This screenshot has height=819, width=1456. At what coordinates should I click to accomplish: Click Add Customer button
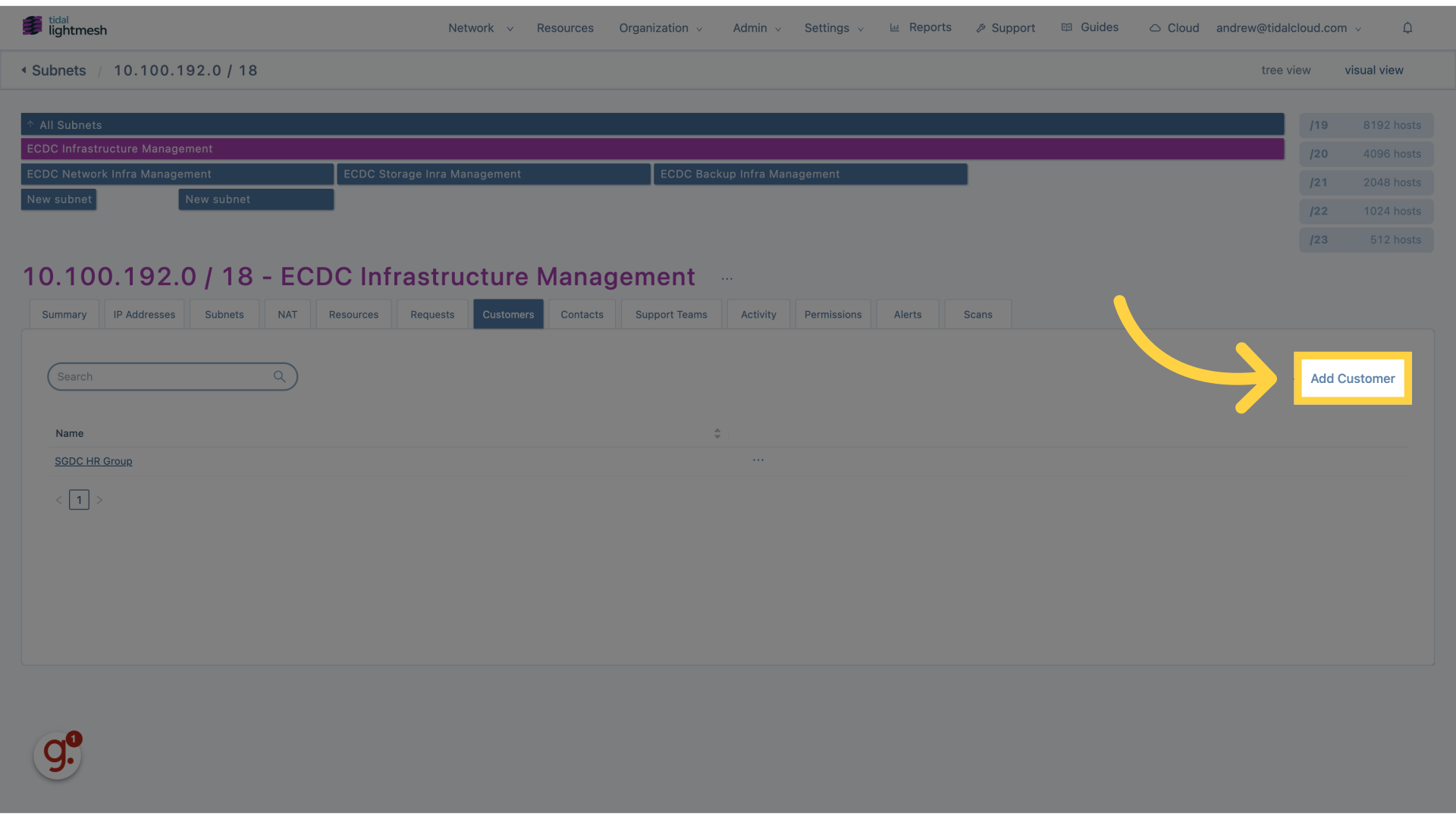click(1352, 378)
